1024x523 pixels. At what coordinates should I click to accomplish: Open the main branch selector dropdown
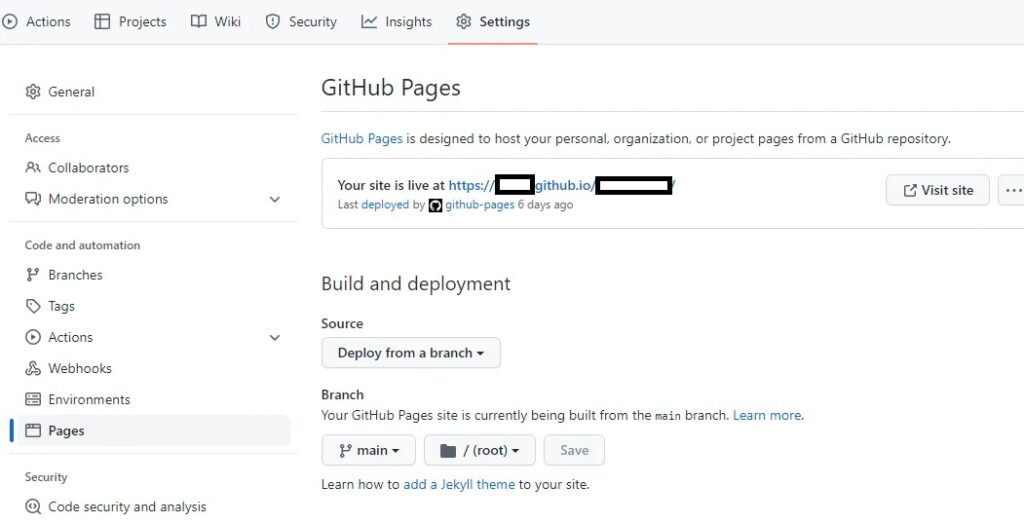tap(368, 450)
